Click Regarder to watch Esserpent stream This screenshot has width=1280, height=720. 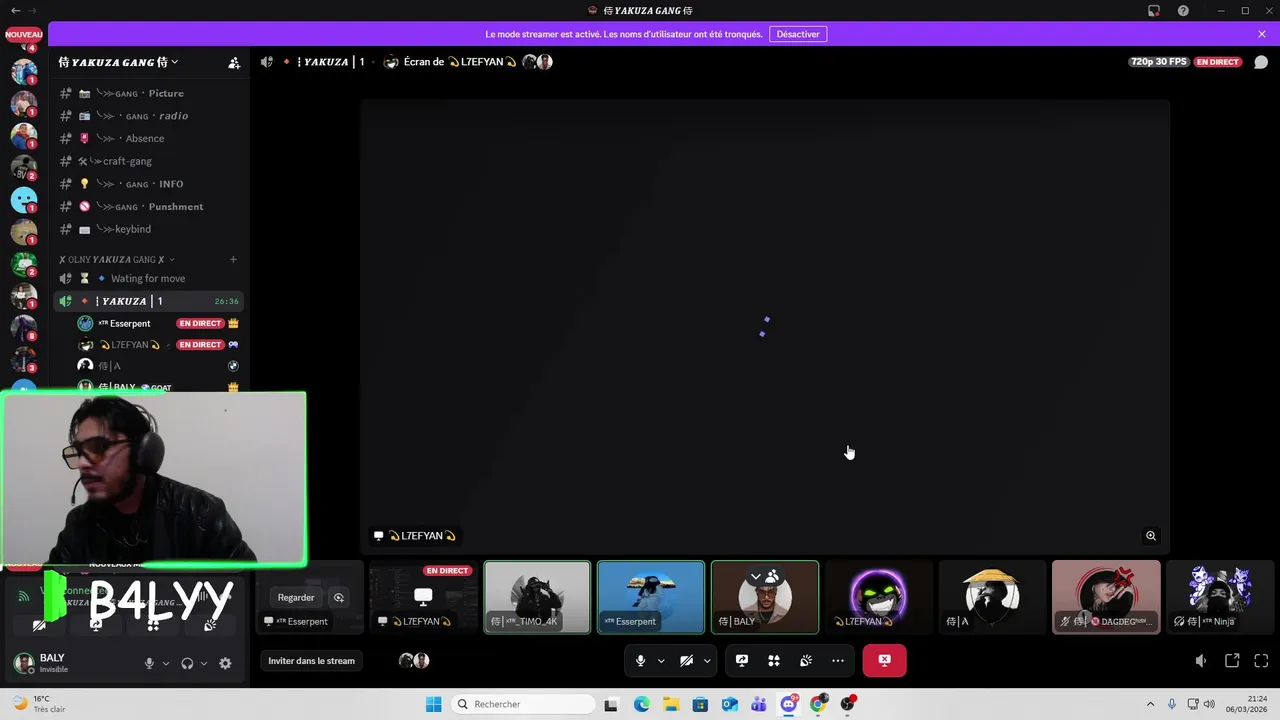296,598
